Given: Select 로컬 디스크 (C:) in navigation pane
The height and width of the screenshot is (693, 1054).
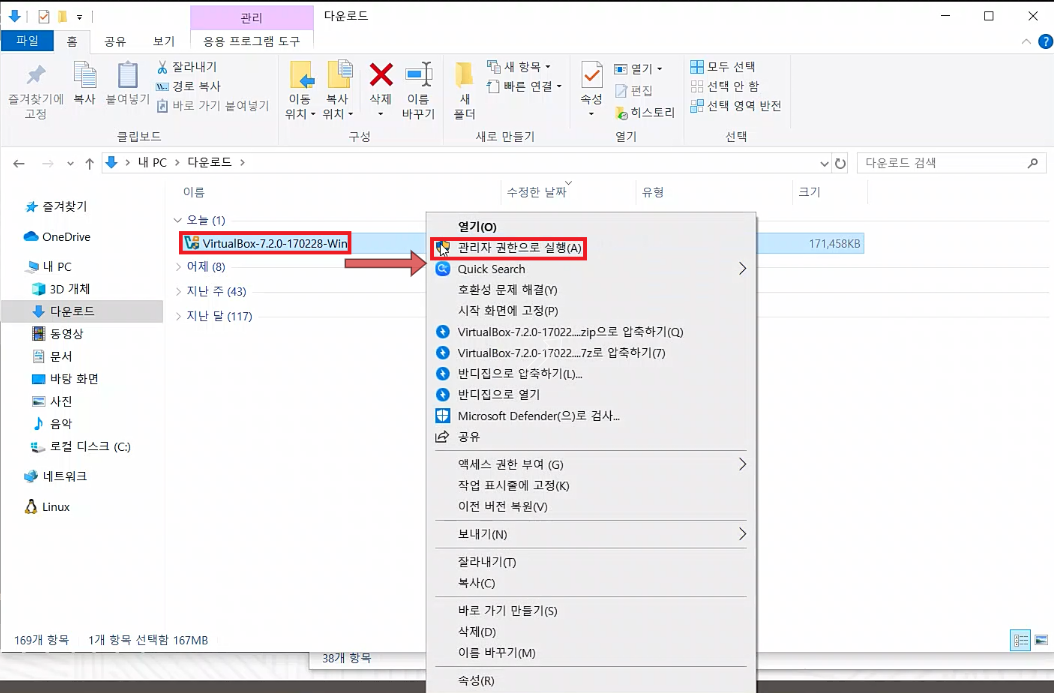Looking at the screenshot, I should 90,446.
